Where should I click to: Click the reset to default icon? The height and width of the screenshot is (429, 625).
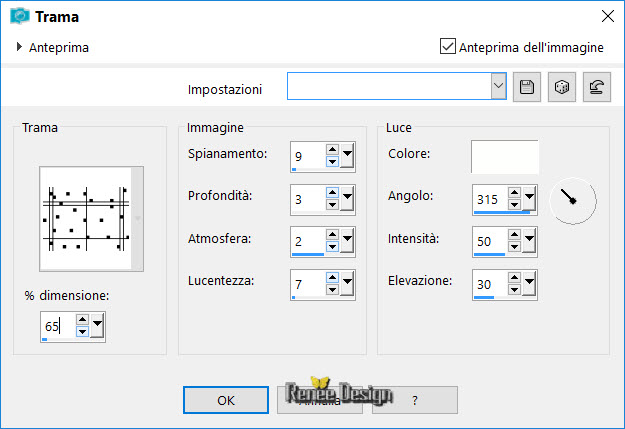[x=598, y=88]
